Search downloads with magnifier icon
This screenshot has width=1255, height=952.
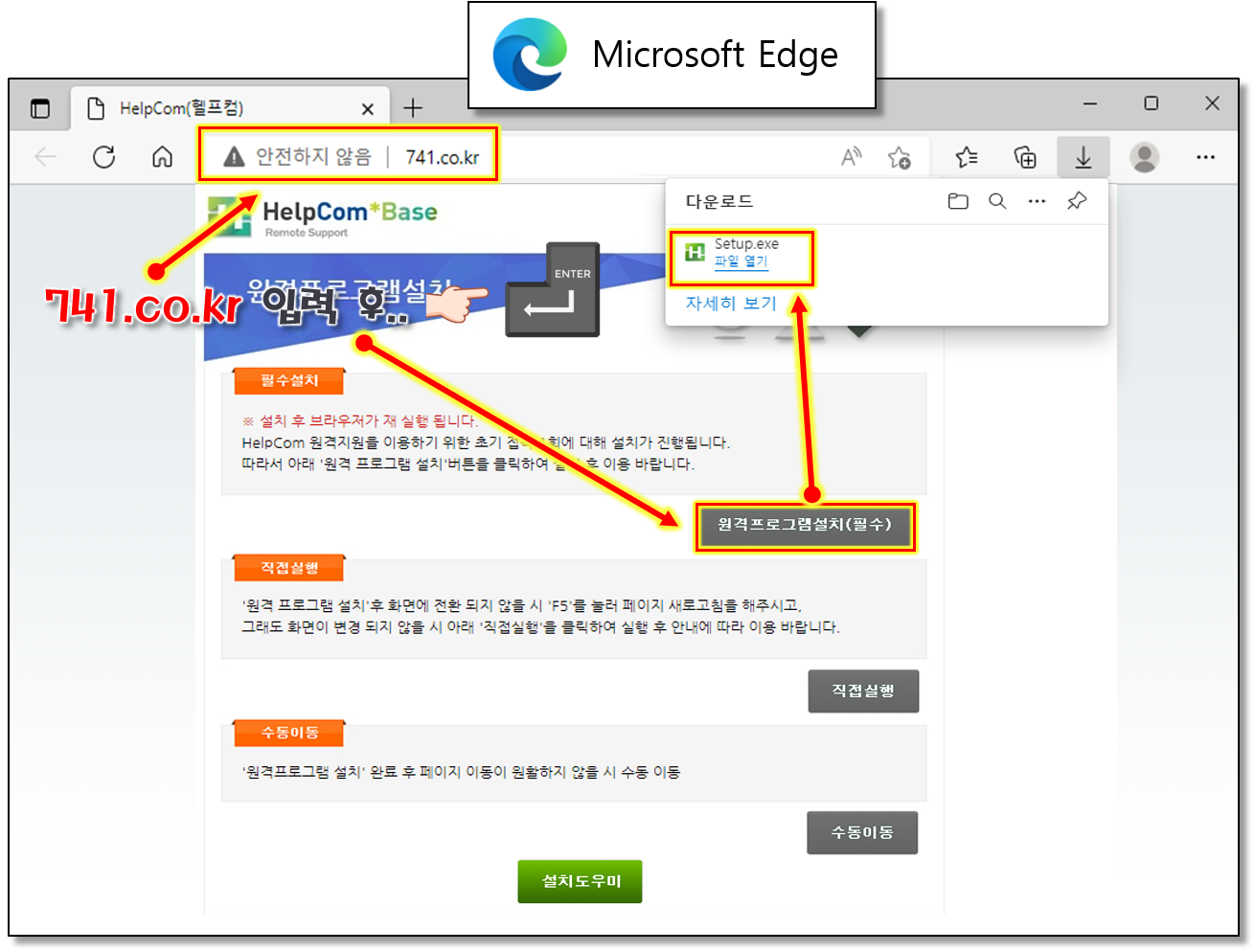coord(997,201)
